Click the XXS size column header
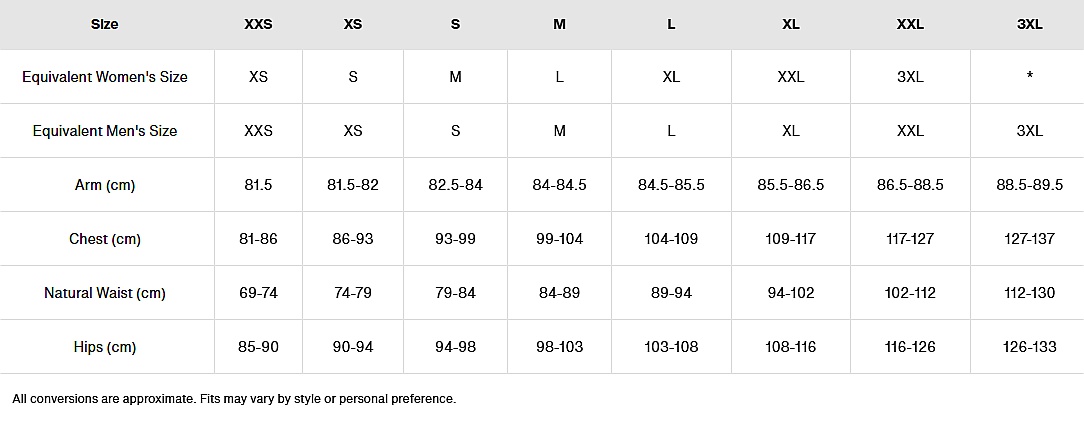This screenshot has width=1084, height=422. (x=258, y=24)
